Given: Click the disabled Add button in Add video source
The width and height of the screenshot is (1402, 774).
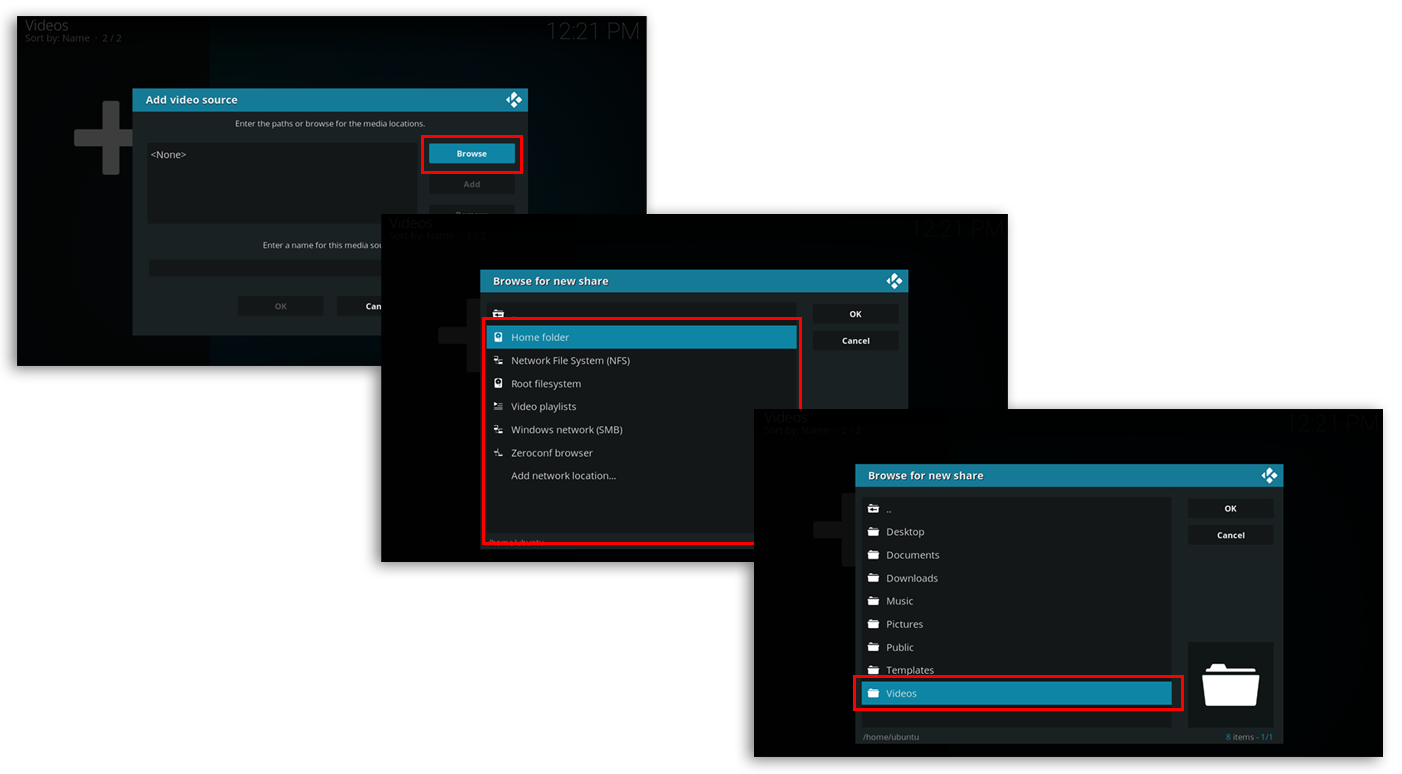Looking at the screenshot, I should pyautogui.click(x=472, y=184).
